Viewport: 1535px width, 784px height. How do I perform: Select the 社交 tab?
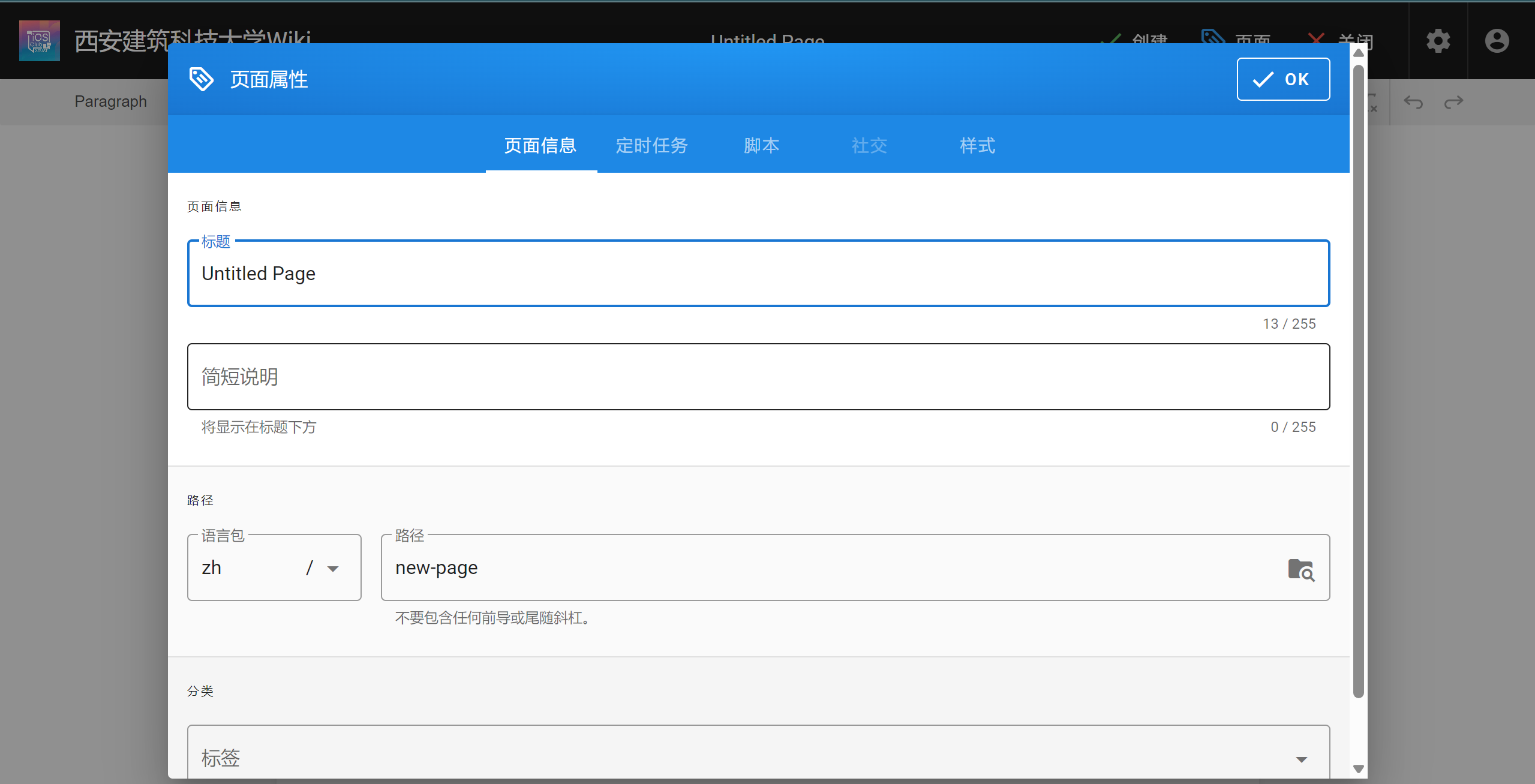pos(869,145)
